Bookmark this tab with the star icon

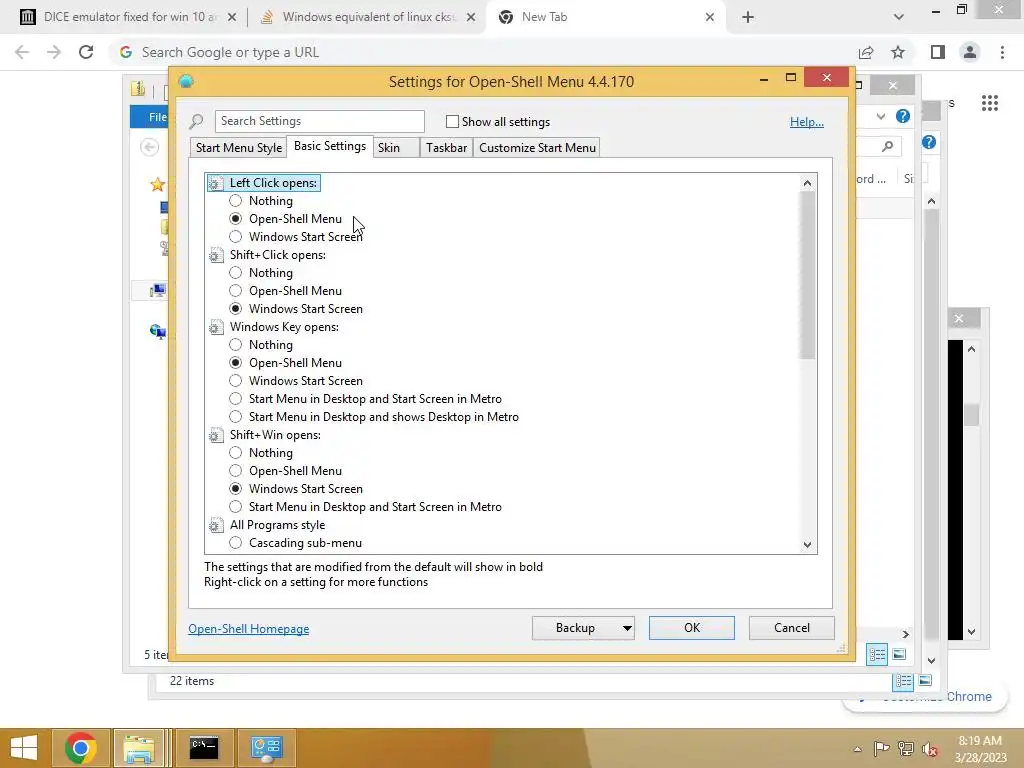click(898, 52)
